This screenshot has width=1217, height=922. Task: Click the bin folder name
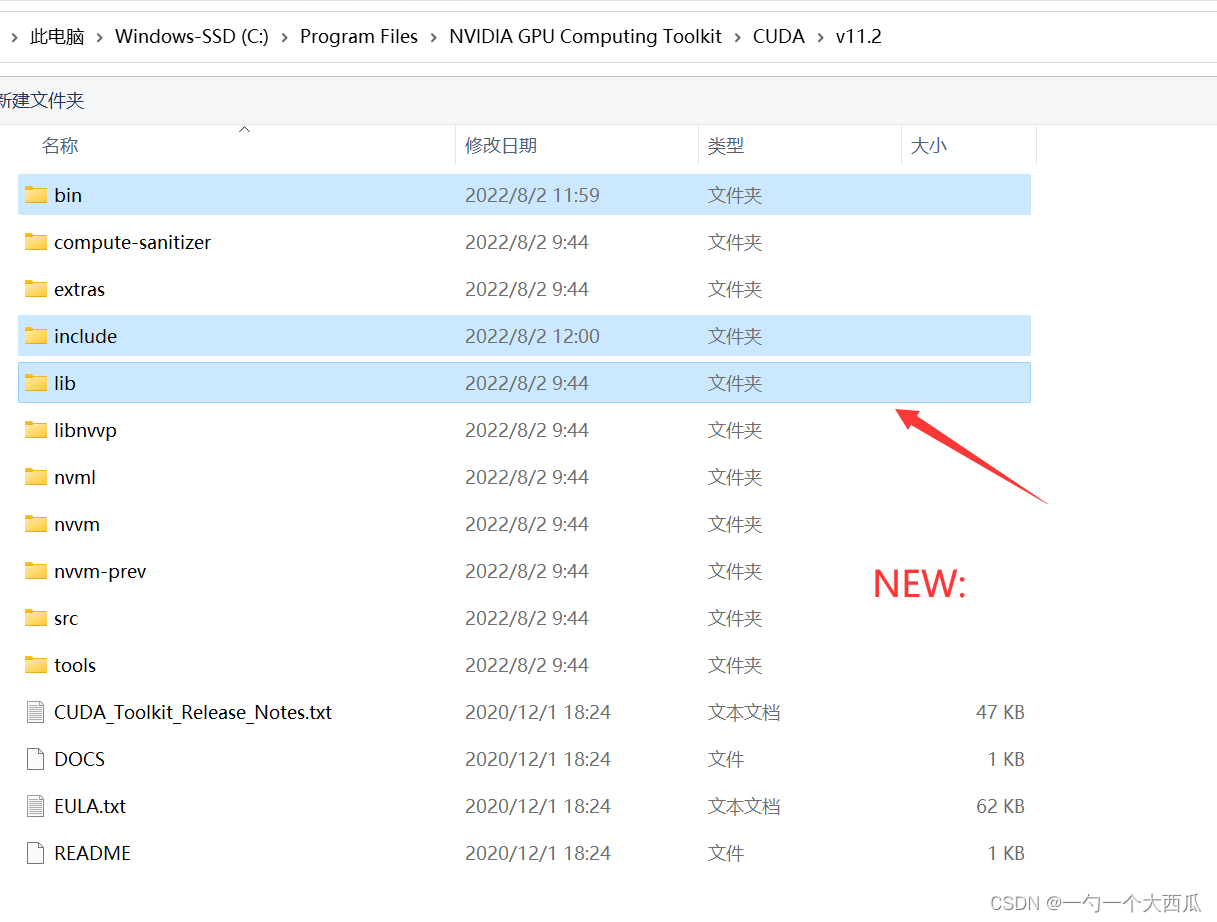click(x=68, y=195)
